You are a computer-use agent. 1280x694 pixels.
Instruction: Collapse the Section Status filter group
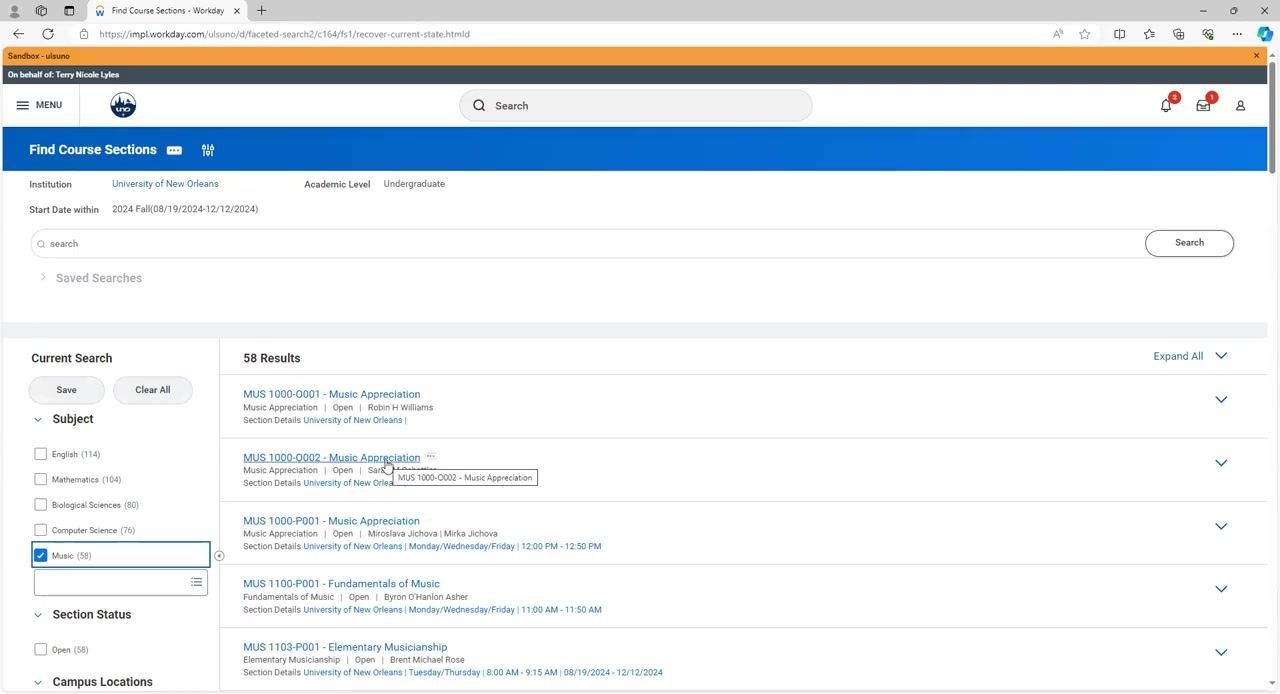click(38, 615)
